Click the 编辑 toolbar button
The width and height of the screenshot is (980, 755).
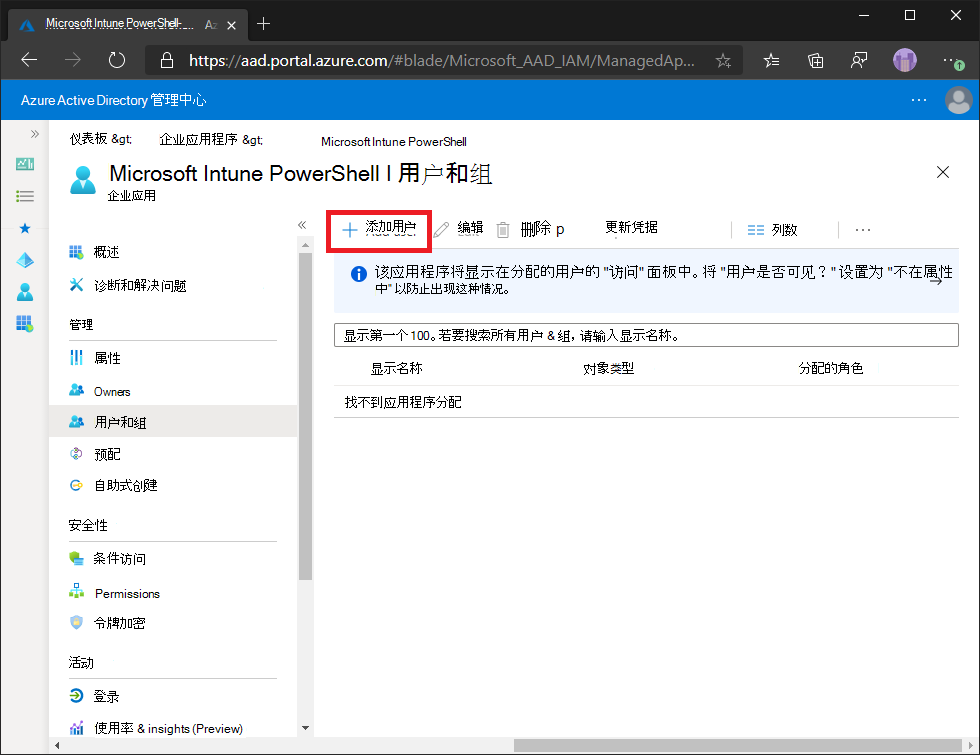459,229
